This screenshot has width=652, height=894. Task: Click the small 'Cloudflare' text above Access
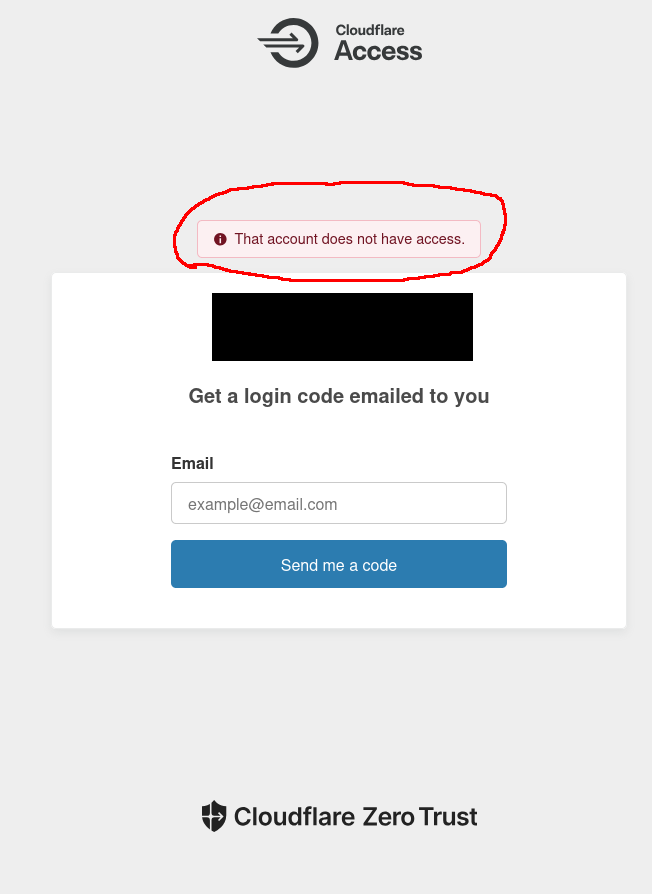coord(370,30)
